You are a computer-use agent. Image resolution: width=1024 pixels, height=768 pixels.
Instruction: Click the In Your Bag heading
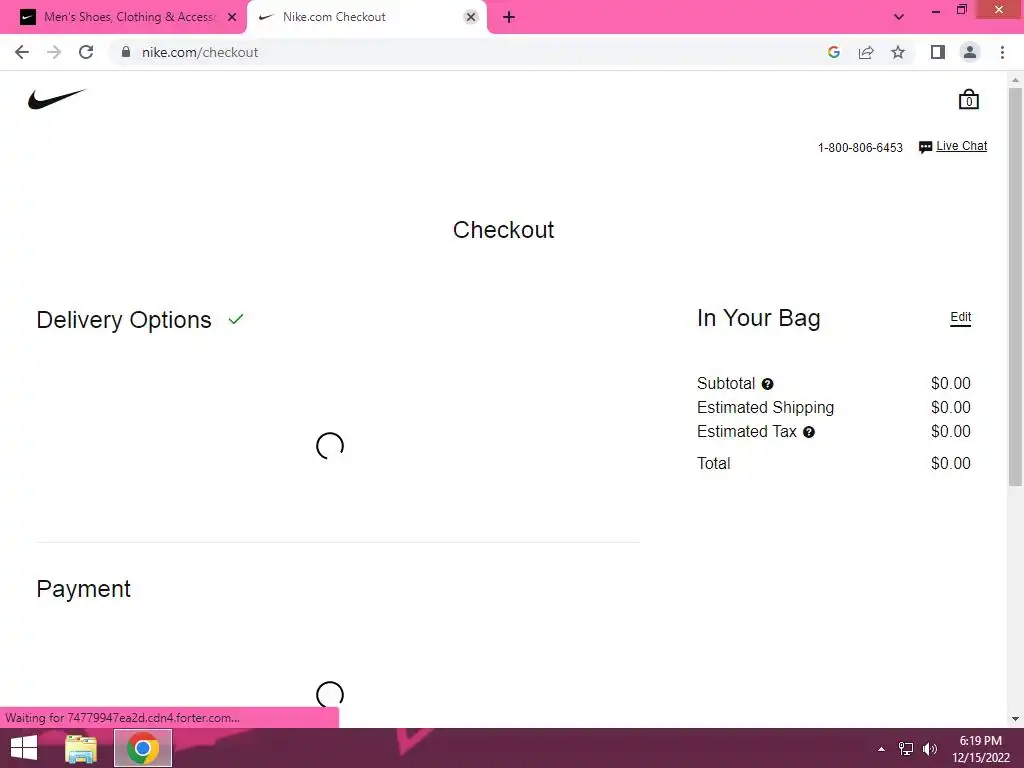[x=758, y=318]
